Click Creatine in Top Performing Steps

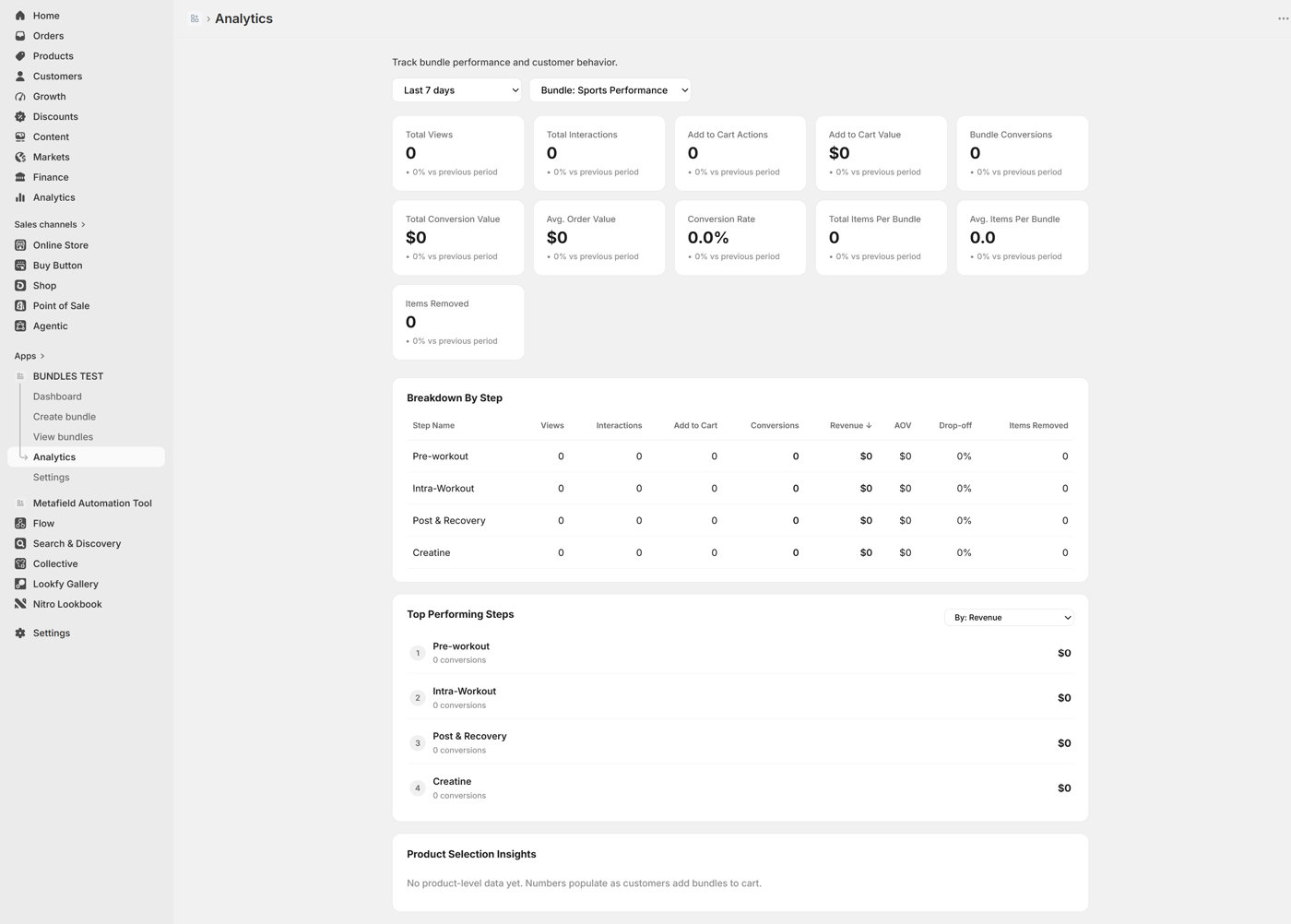click(x=740, y=788)
